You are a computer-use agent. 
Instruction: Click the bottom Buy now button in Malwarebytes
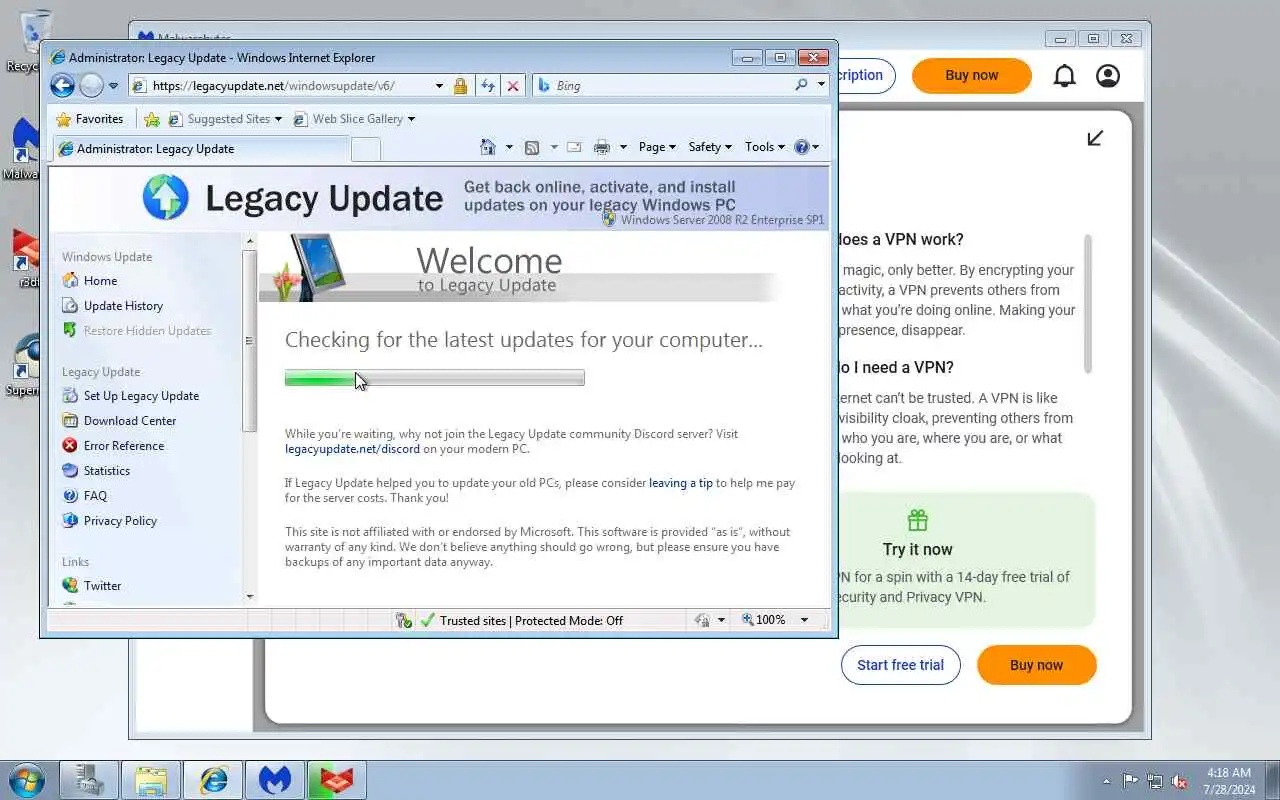1036,665
